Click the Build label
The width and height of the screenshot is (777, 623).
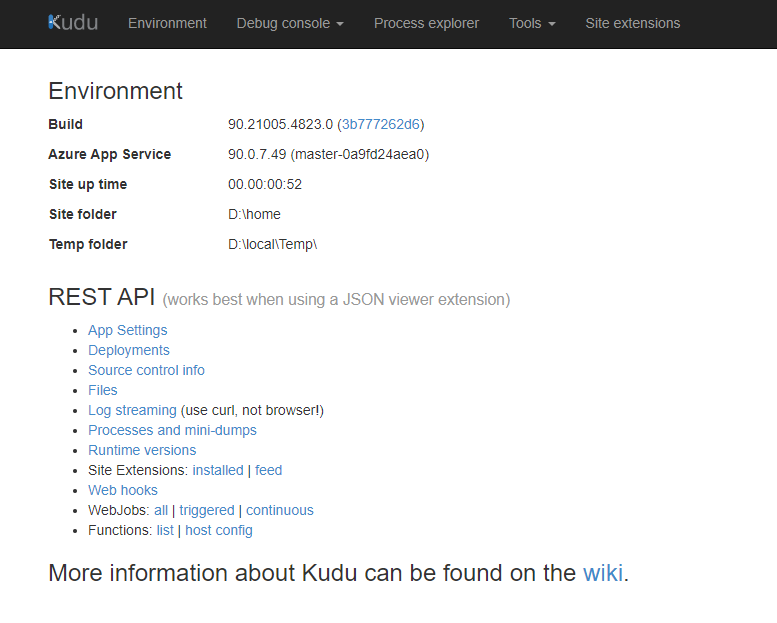[x=65, y=124]
